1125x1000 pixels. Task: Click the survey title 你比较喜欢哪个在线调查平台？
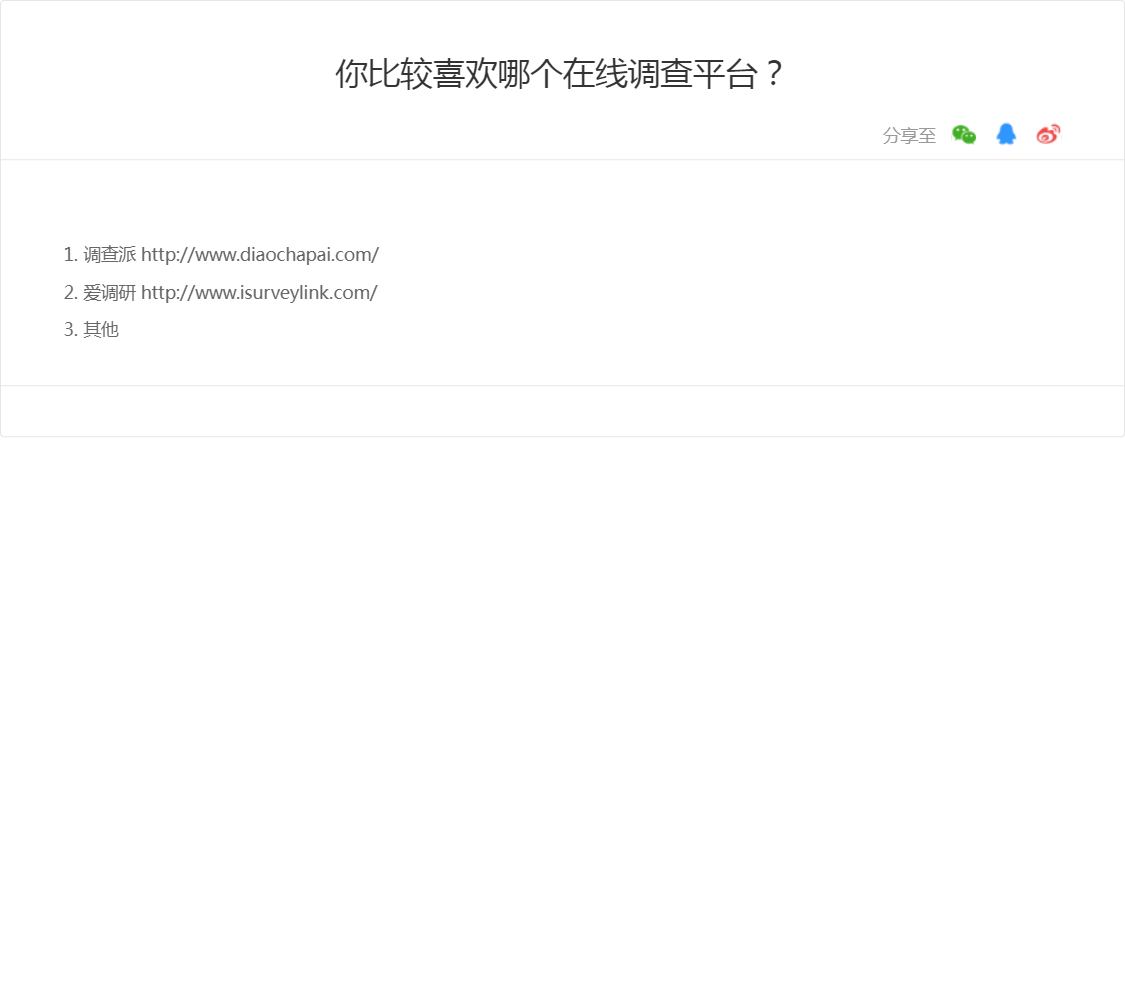tap(559, 74)
